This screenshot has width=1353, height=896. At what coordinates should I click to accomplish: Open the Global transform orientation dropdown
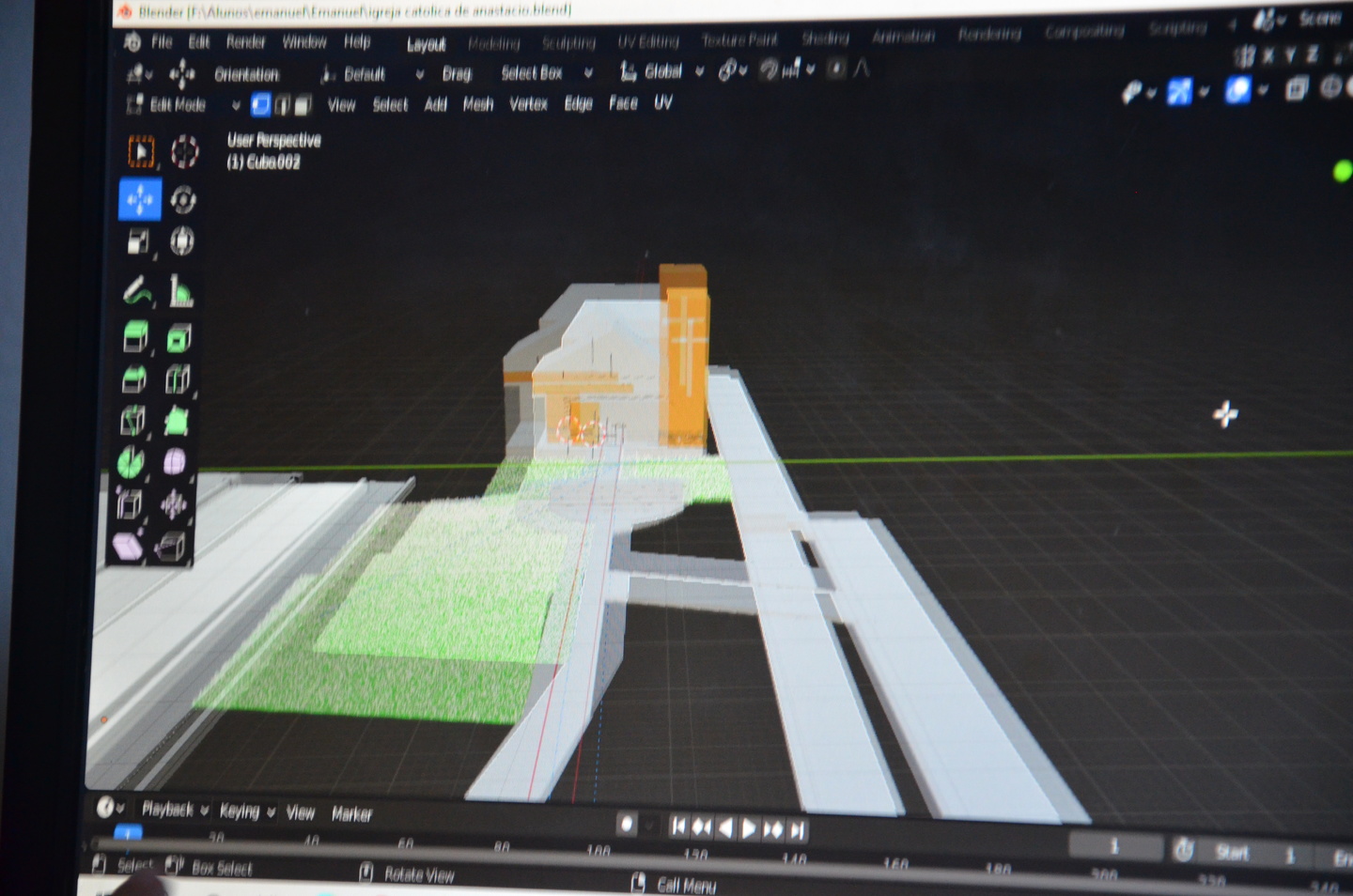tap(661, 71)
